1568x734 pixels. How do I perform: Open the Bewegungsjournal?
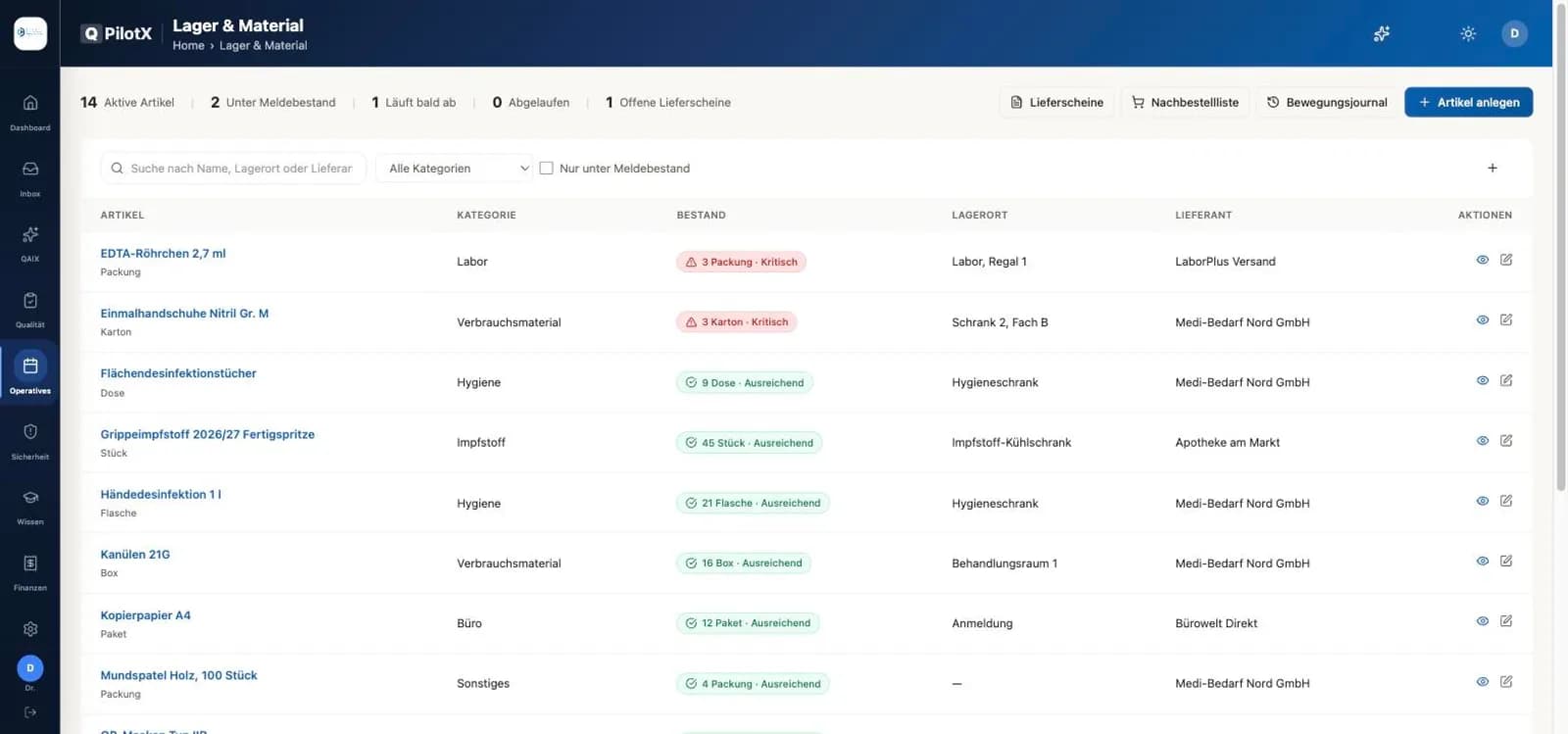[1327, 102]
